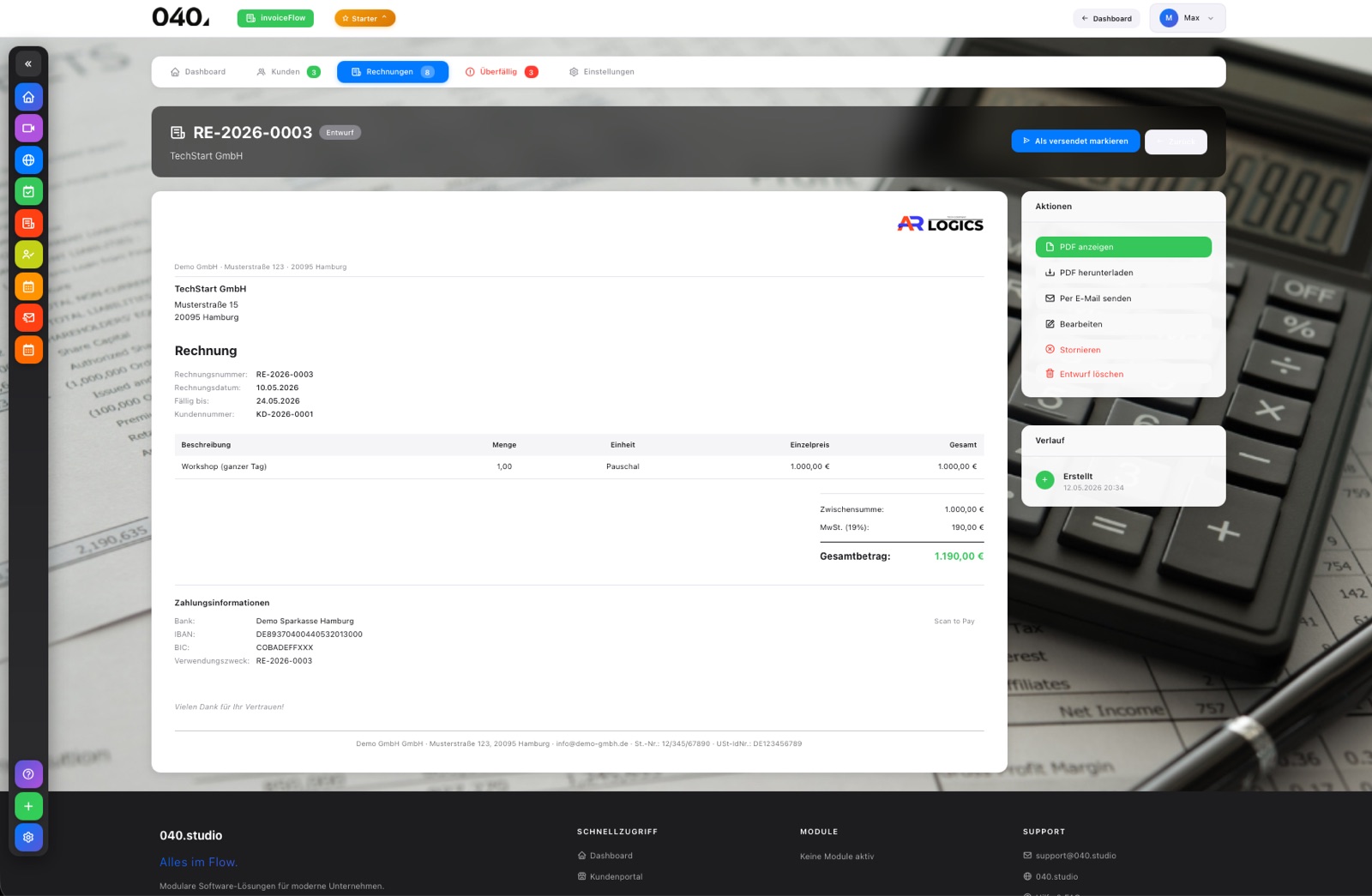Select Per E-Mail senden action
This screenshot has height=896, width=1372.
[x=1123, y=298]
